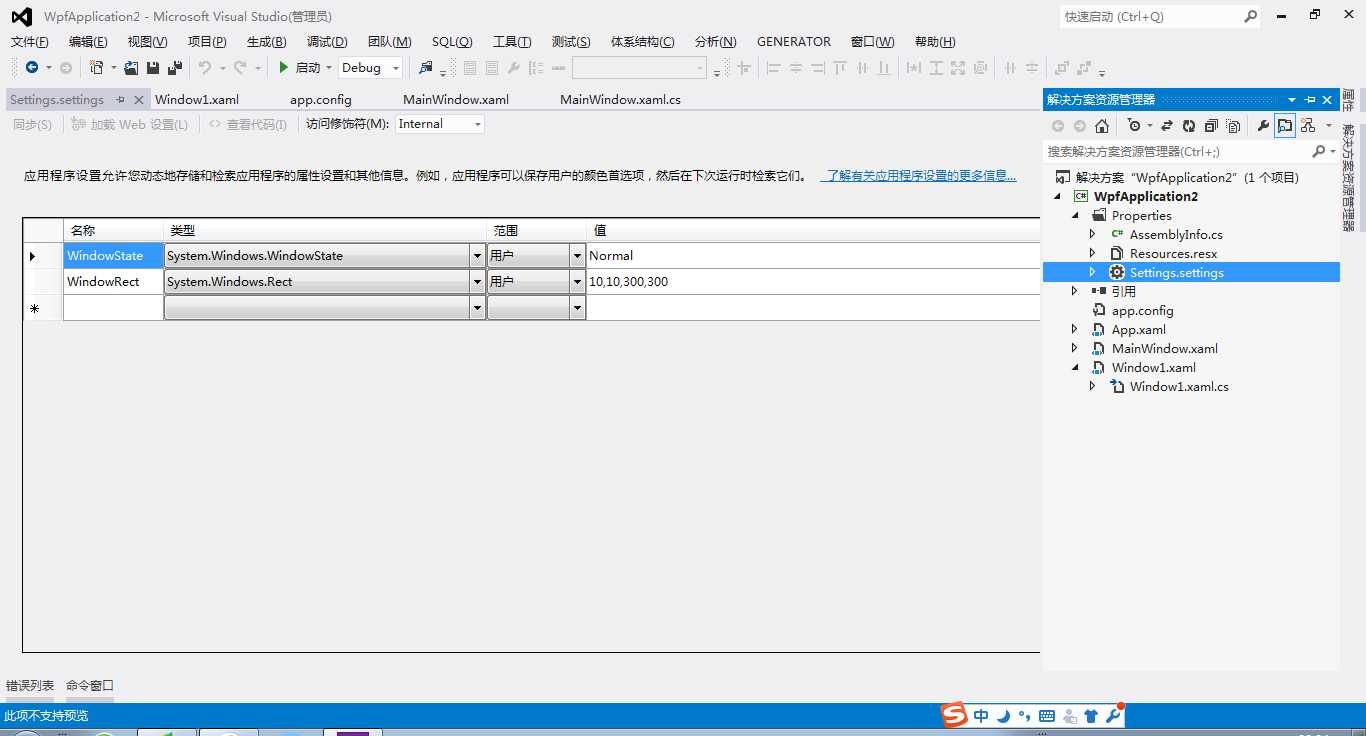This screenshot has height=736, width=1366.
Task: Open the 错误列表 error list tab
Action: (x=30, y=686)
